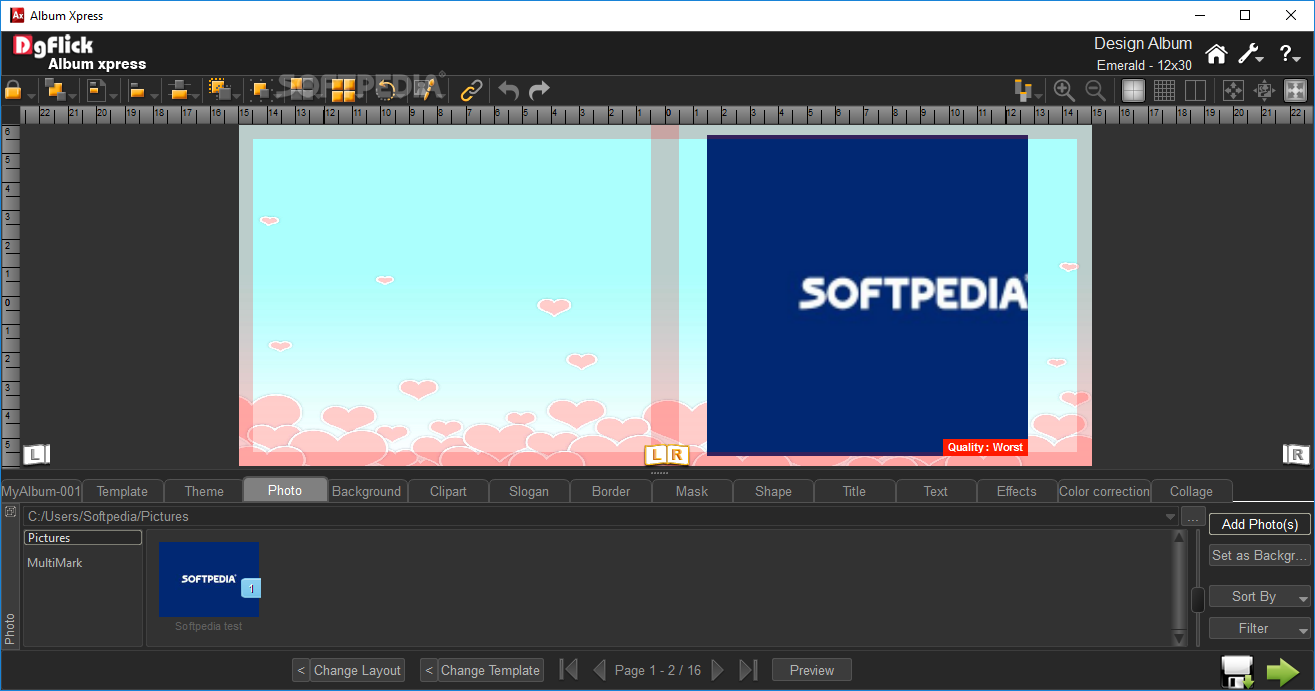Select the Pictures folder entry
The width and height of the screenshot is (1315, 691).
tap(83, 538)
